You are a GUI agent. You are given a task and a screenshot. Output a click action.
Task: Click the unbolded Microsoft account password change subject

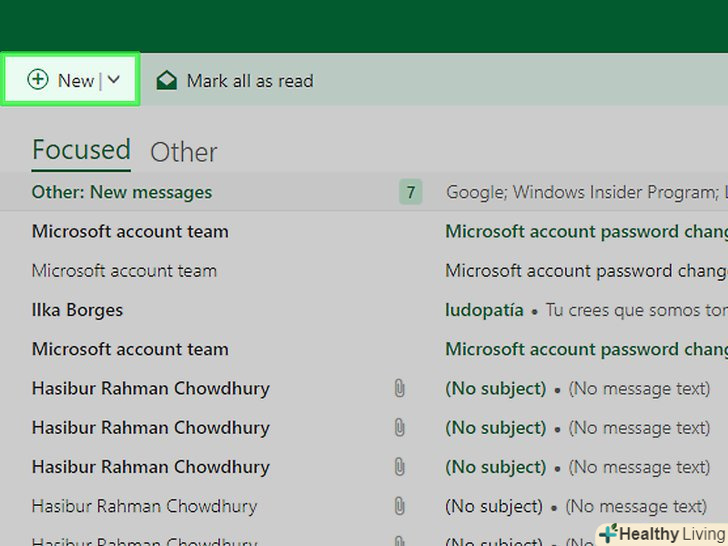point(585,270)
